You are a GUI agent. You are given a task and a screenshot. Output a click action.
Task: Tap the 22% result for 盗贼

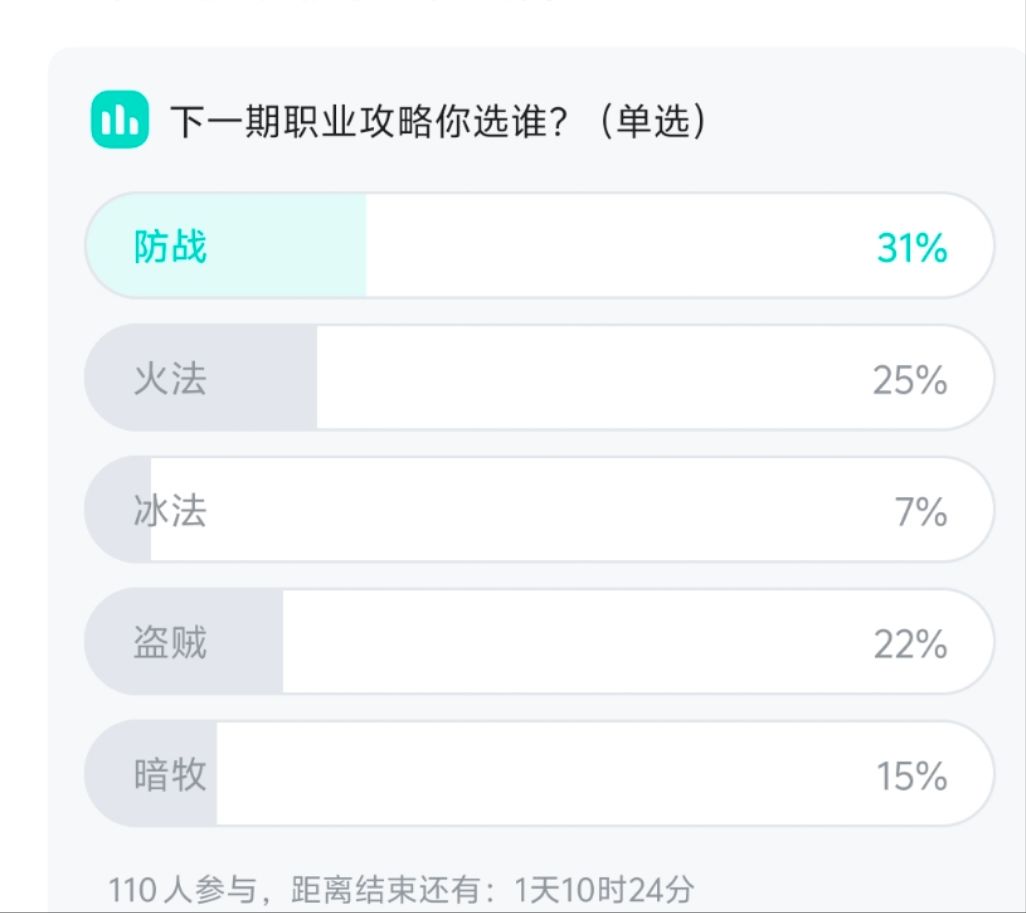(x=910, y=644)
